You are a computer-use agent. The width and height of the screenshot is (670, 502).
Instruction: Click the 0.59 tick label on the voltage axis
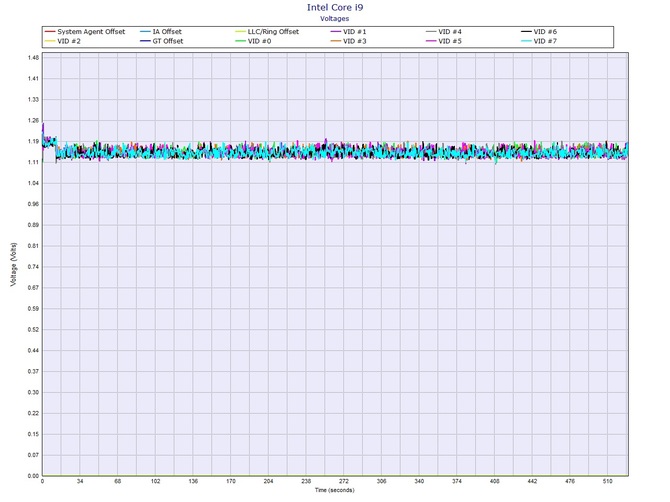[34, 309]
